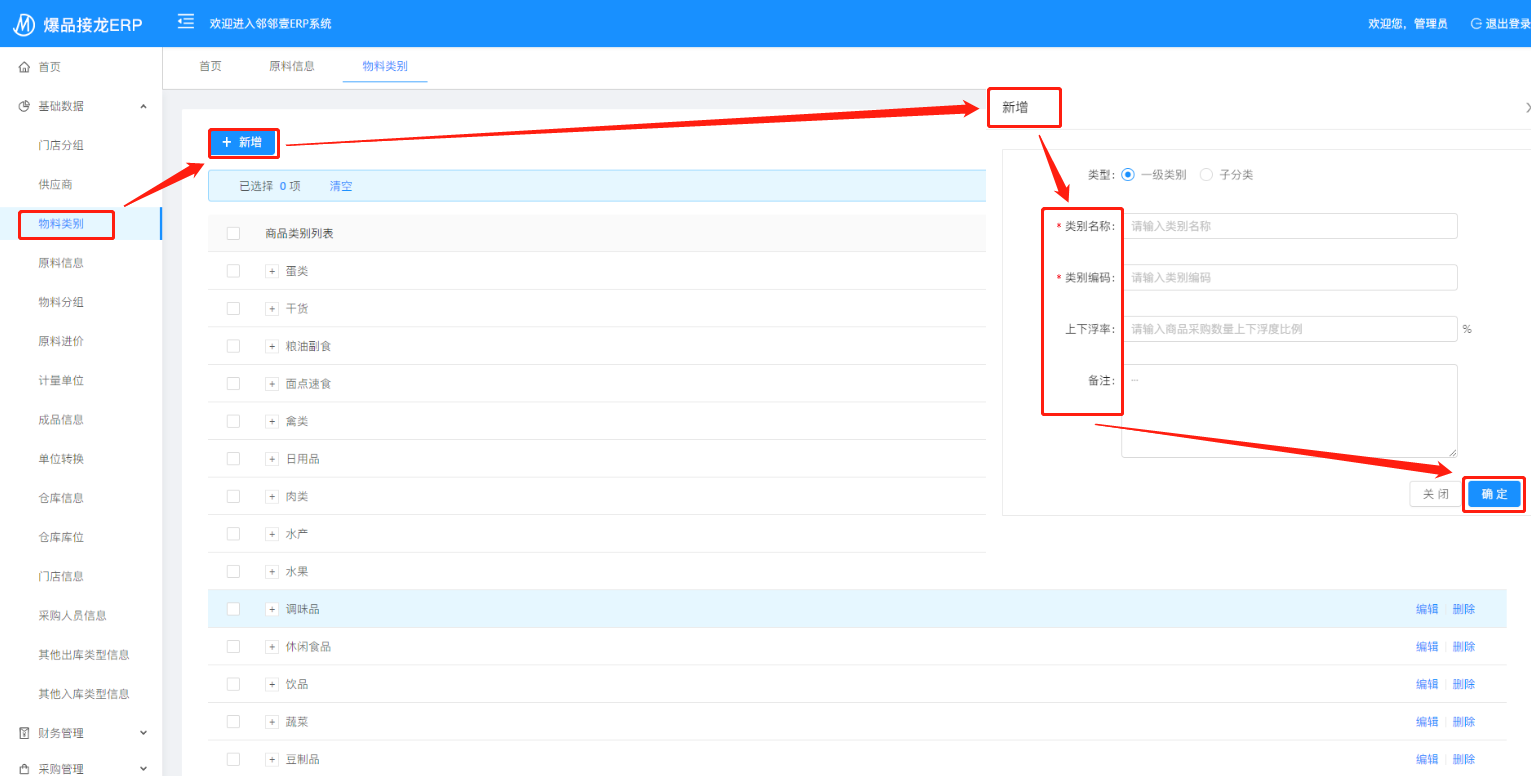Click the 财务管理 icon in sidebar

[25, 733]
